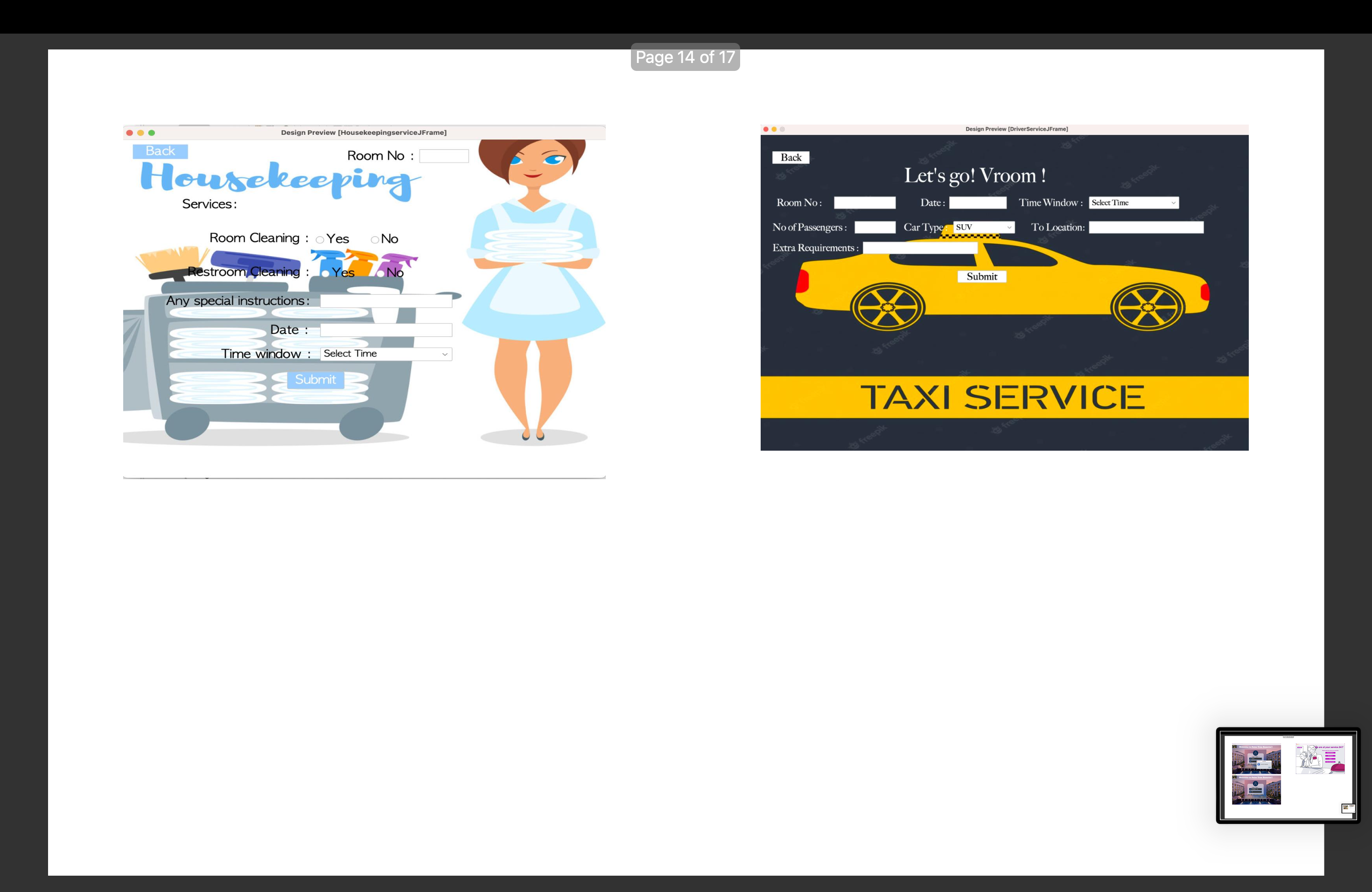Click the Any special instructions field

[x=385, y=301]
